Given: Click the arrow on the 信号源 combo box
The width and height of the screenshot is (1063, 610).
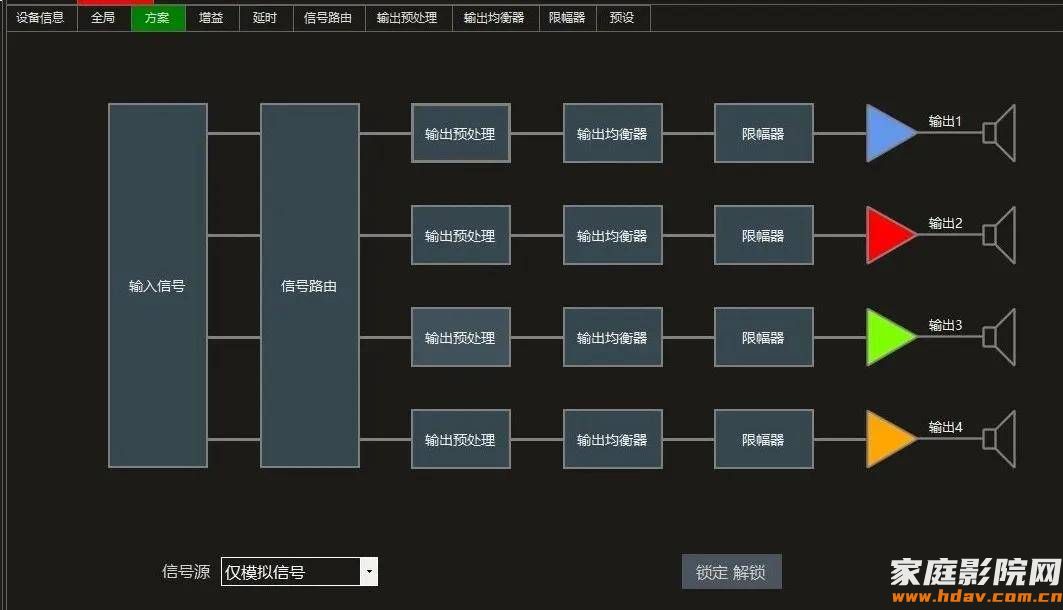Looking at the screenshot, I should tap(369, 571).
